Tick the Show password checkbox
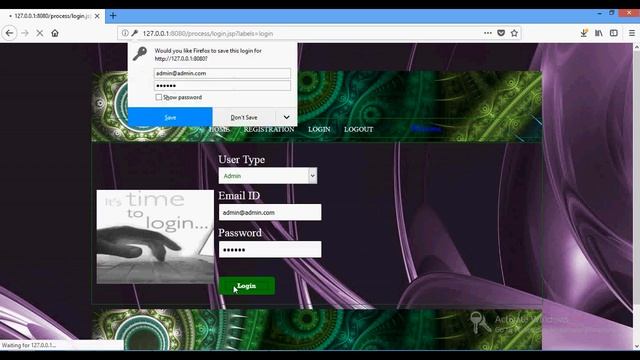The image size is (640, 360). (158, 97)
